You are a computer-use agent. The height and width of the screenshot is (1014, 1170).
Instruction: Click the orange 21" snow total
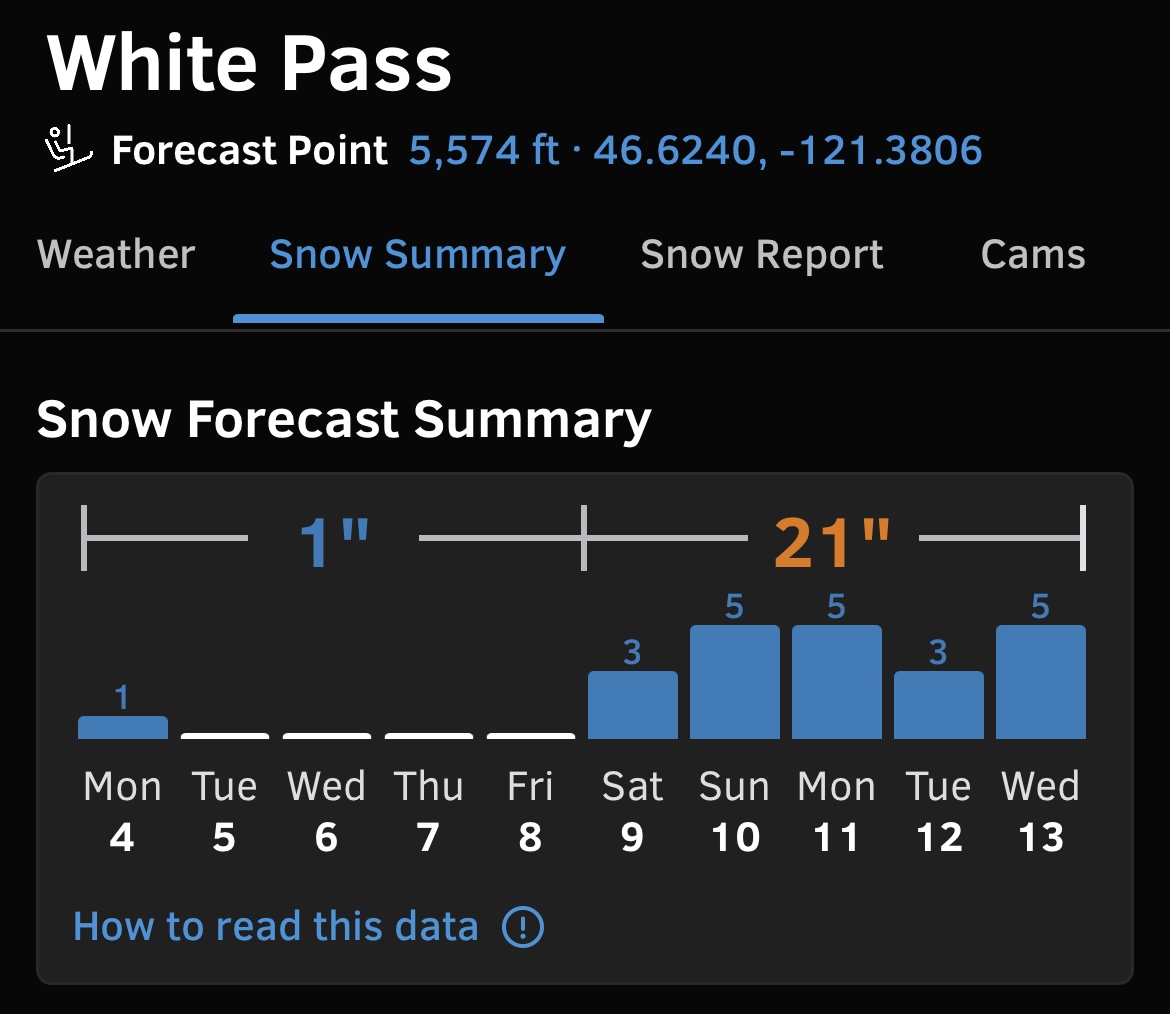point(832,542)
